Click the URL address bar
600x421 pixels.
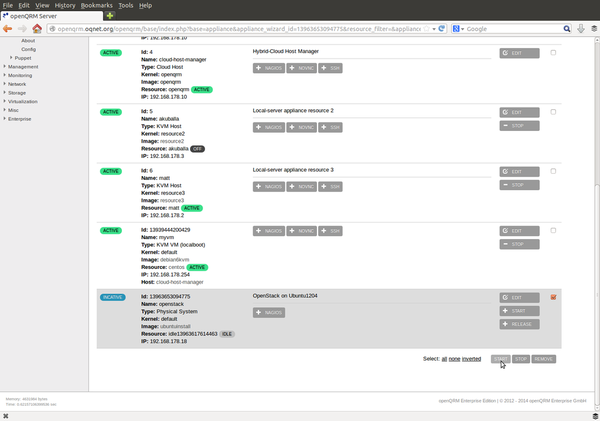coord(239,29)
